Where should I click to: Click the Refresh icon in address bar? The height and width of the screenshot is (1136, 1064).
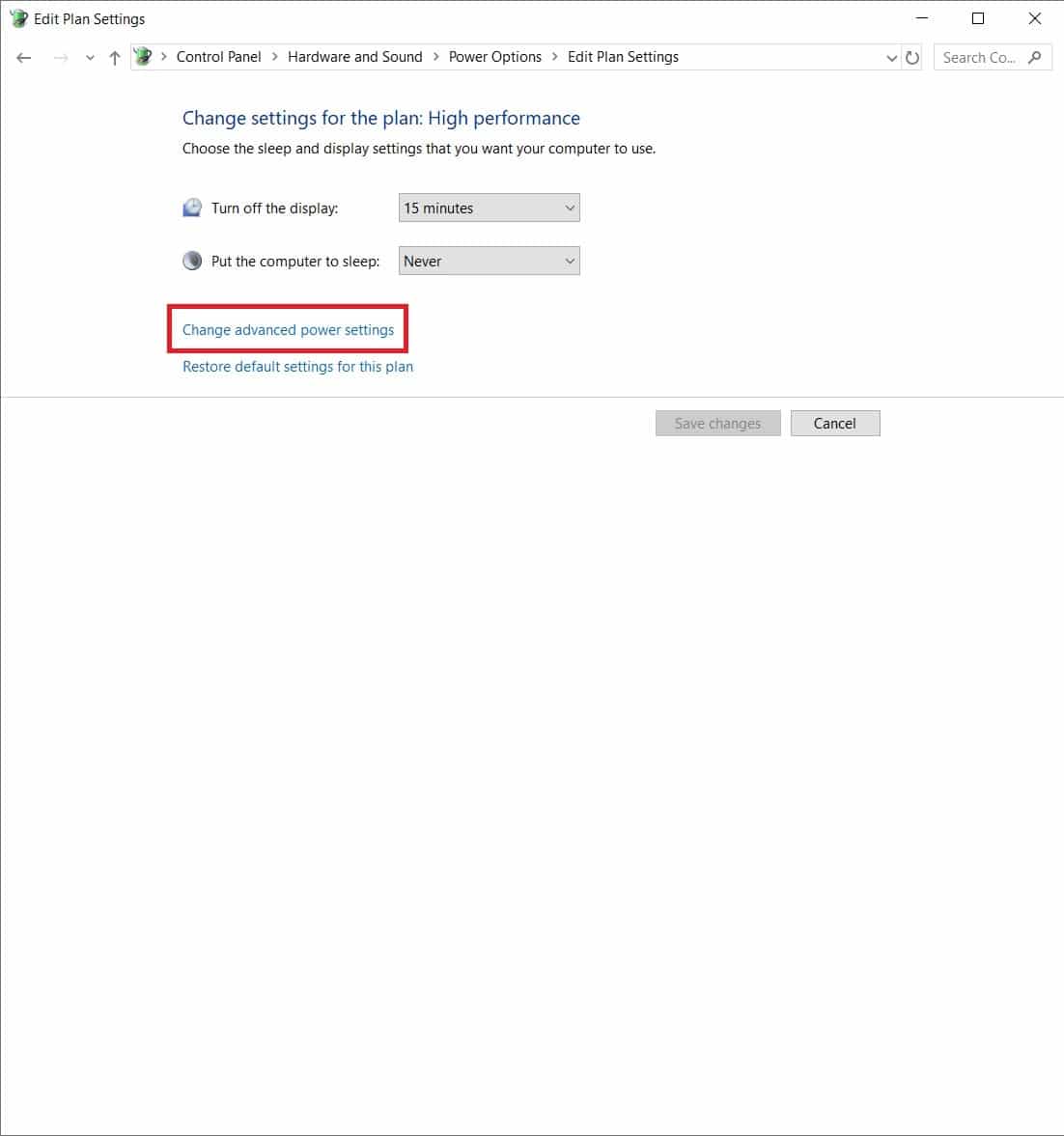click(911, 57)
